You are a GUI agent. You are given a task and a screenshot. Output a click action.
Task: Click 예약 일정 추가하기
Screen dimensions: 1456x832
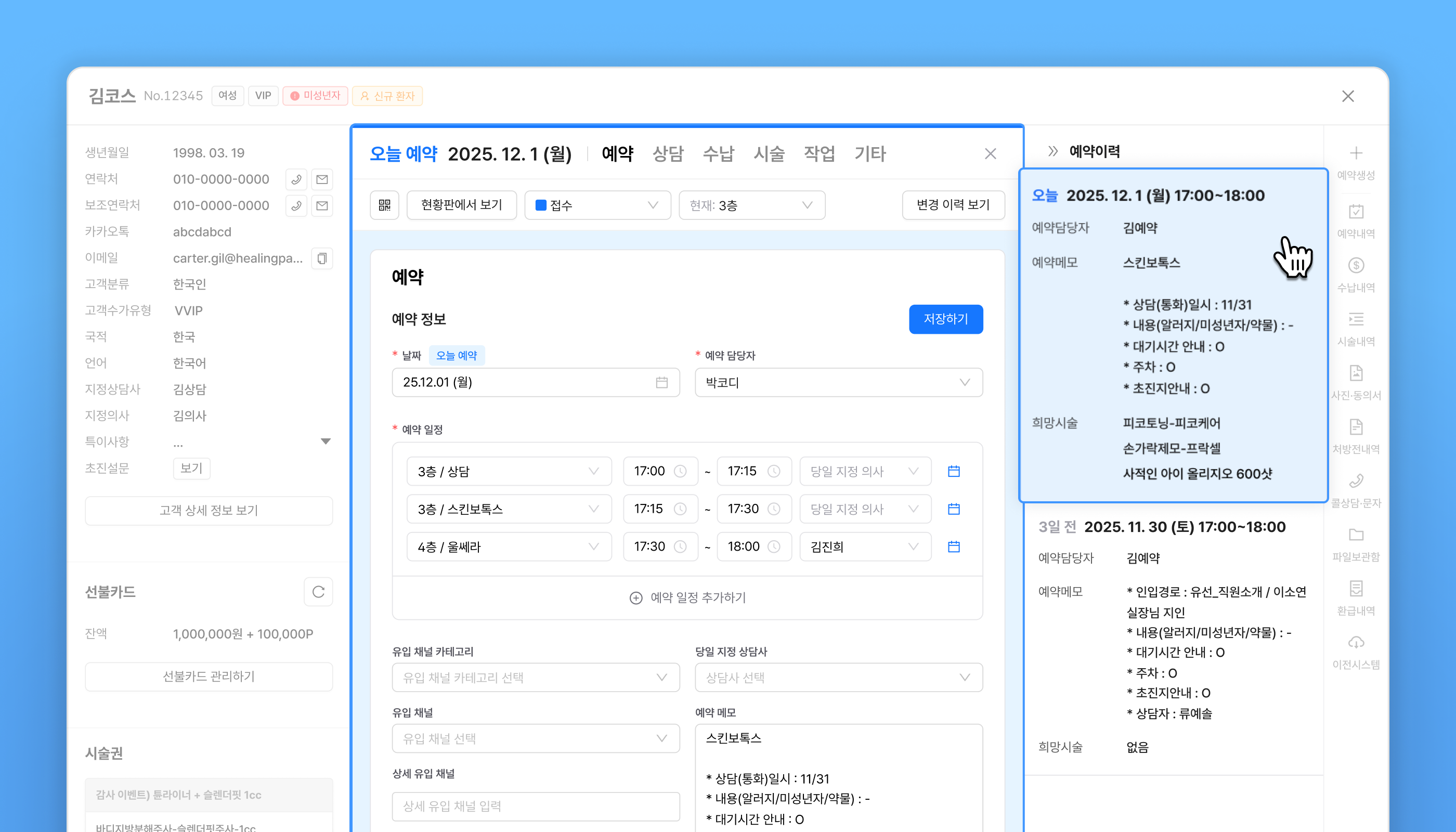pos(687,597)
